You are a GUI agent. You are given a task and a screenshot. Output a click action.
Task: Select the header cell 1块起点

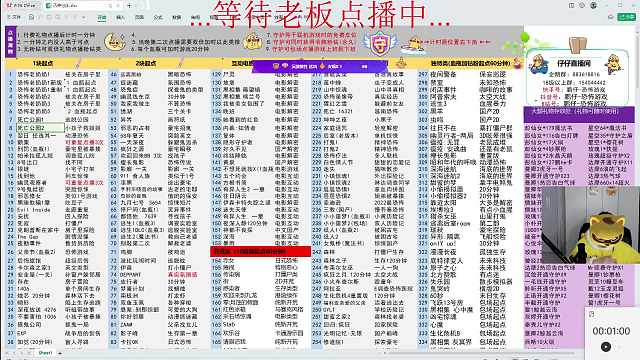click(42, 63)
